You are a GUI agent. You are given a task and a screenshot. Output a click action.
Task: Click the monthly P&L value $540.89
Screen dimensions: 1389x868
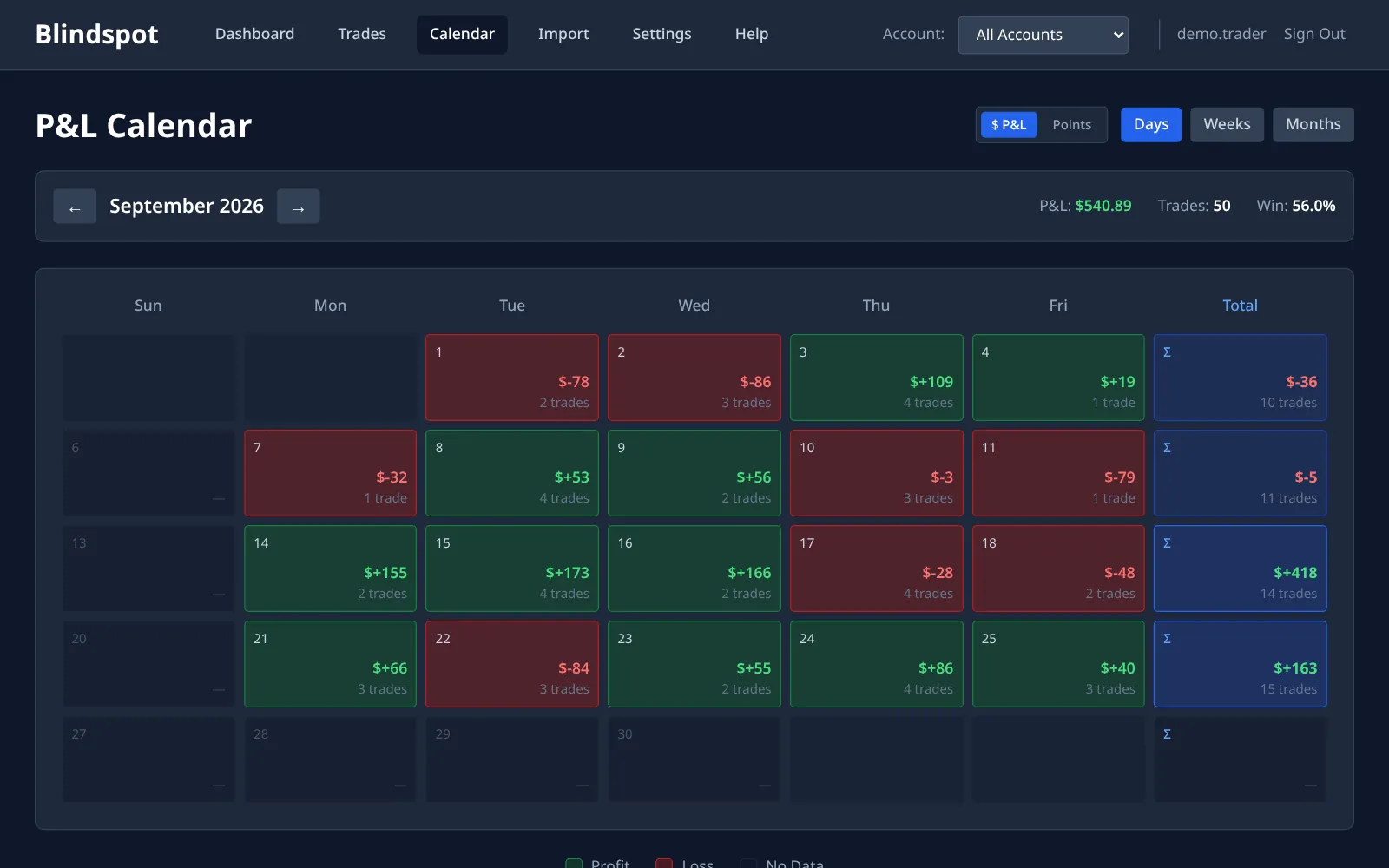[x=1103, y=206]
